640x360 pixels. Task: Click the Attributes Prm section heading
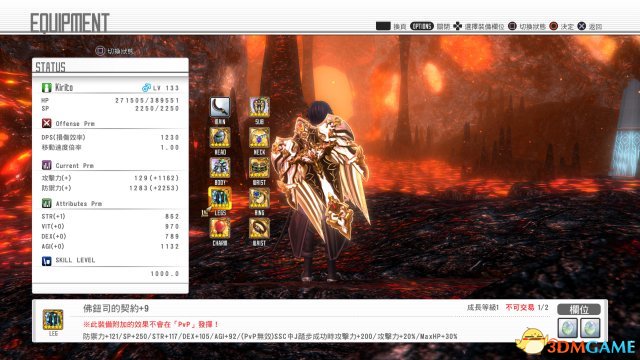(x=79, y=203)
